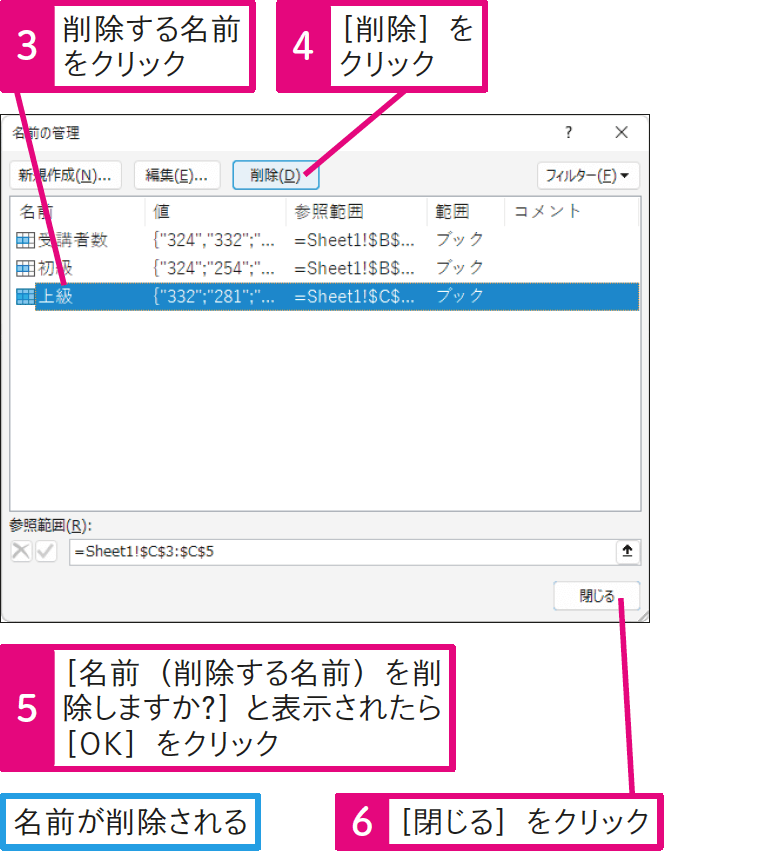This screenshot has width=783, height=851.
Task: Click inside the 参照範囲(R) input field
Action: point(340,552)
